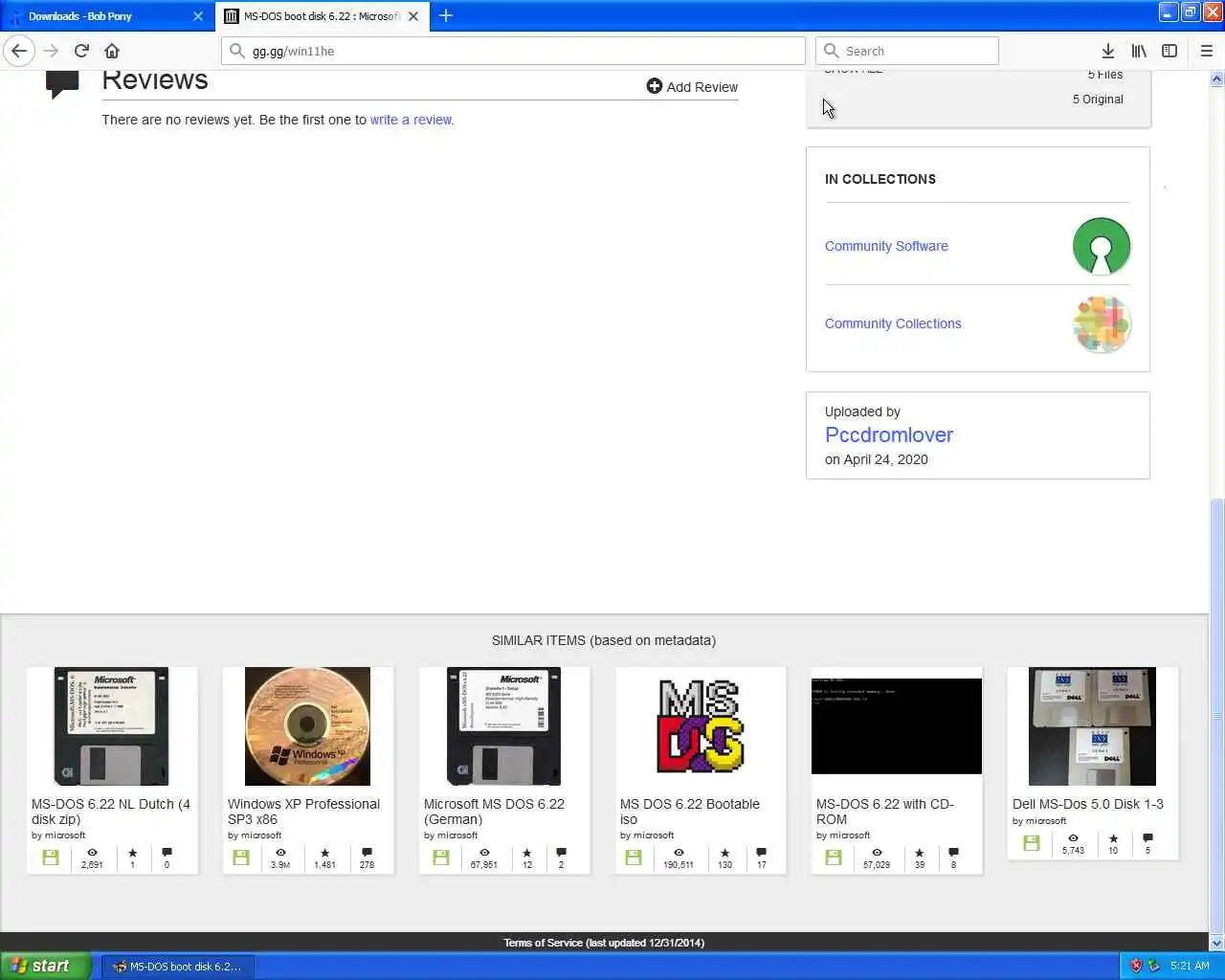This screenshot has height=980, width=1225.
Task: Open MS-DOS 6.22 NL Dutch floppy thumbnail
Action: [x=112, y=726]
